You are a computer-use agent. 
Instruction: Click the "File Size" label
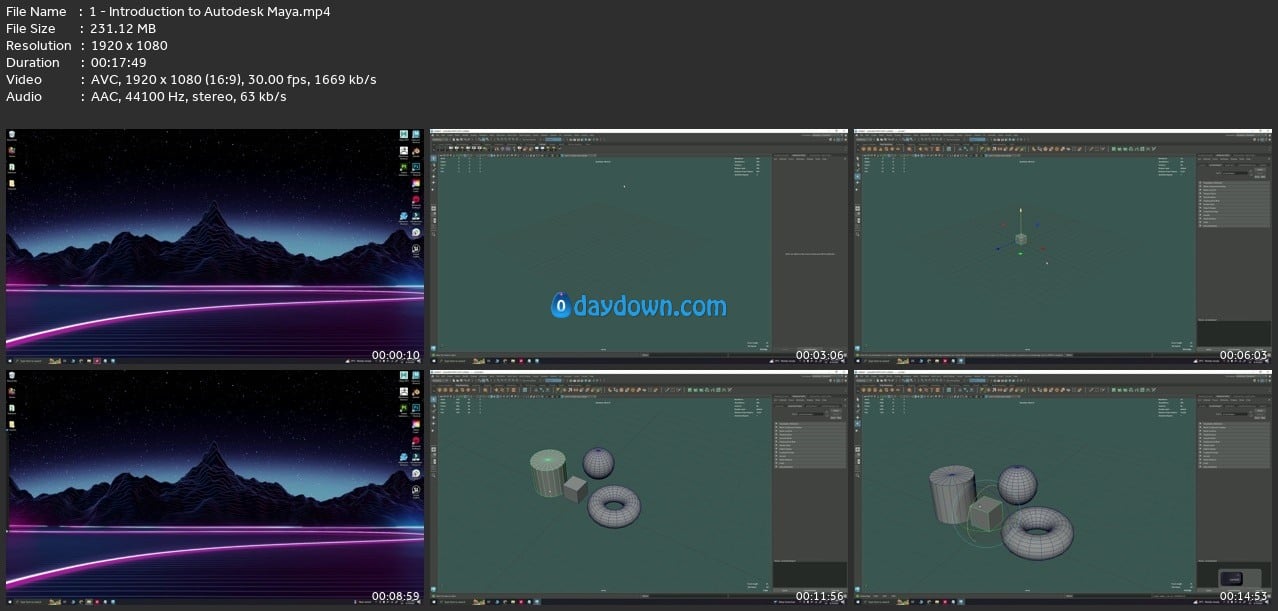(31, 29)
